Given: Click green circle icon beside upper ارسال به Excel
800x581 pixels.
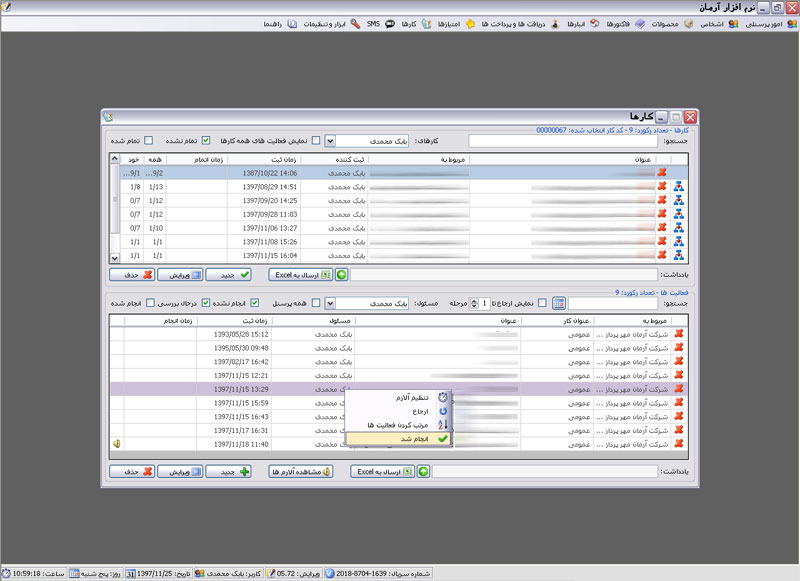Looking at the screenshot, I should pos(341,275).
